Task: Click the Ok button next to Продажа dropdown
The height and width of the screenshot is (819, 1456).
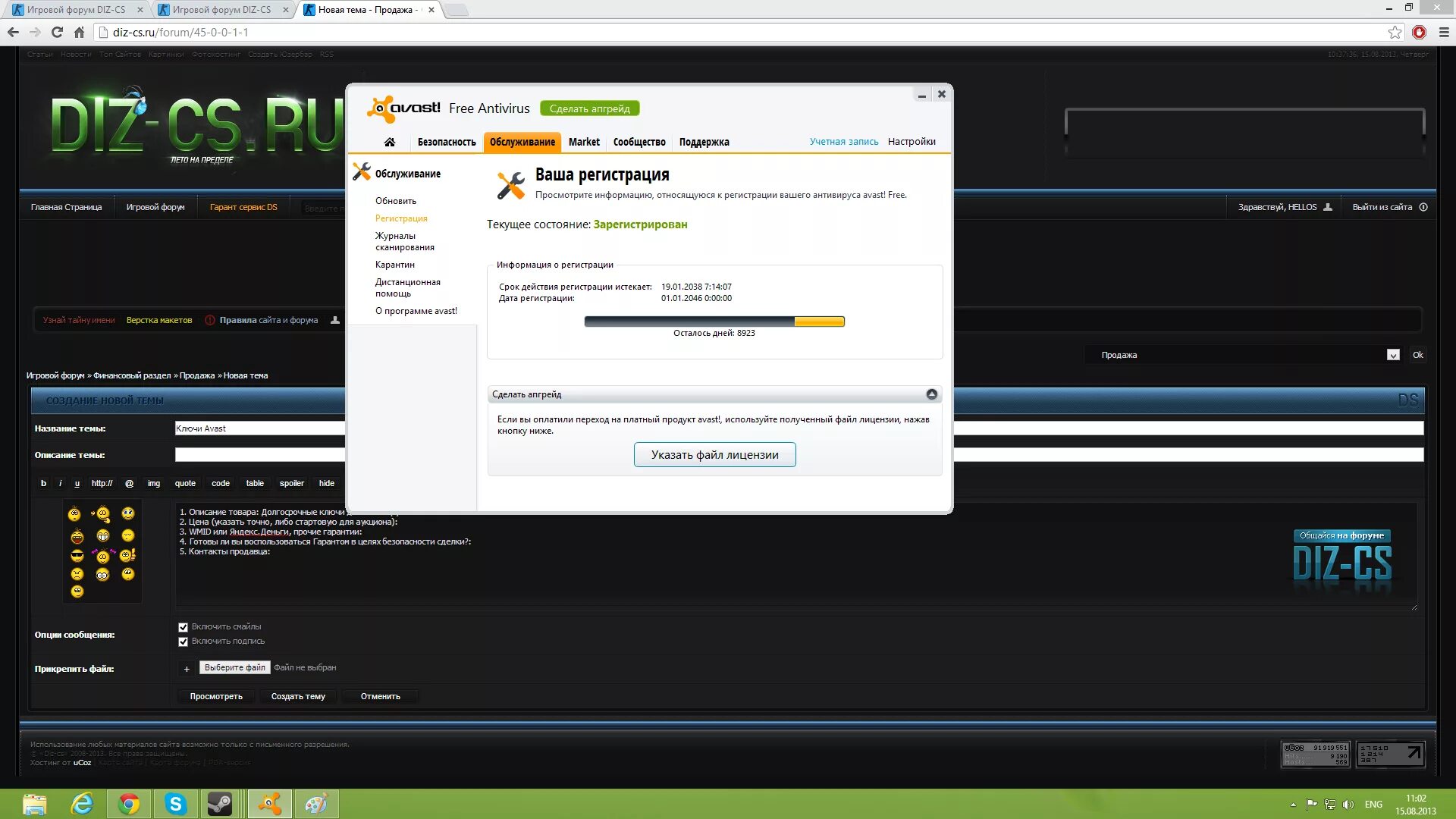Action: pyautogui.click(x=1417, y=355)
